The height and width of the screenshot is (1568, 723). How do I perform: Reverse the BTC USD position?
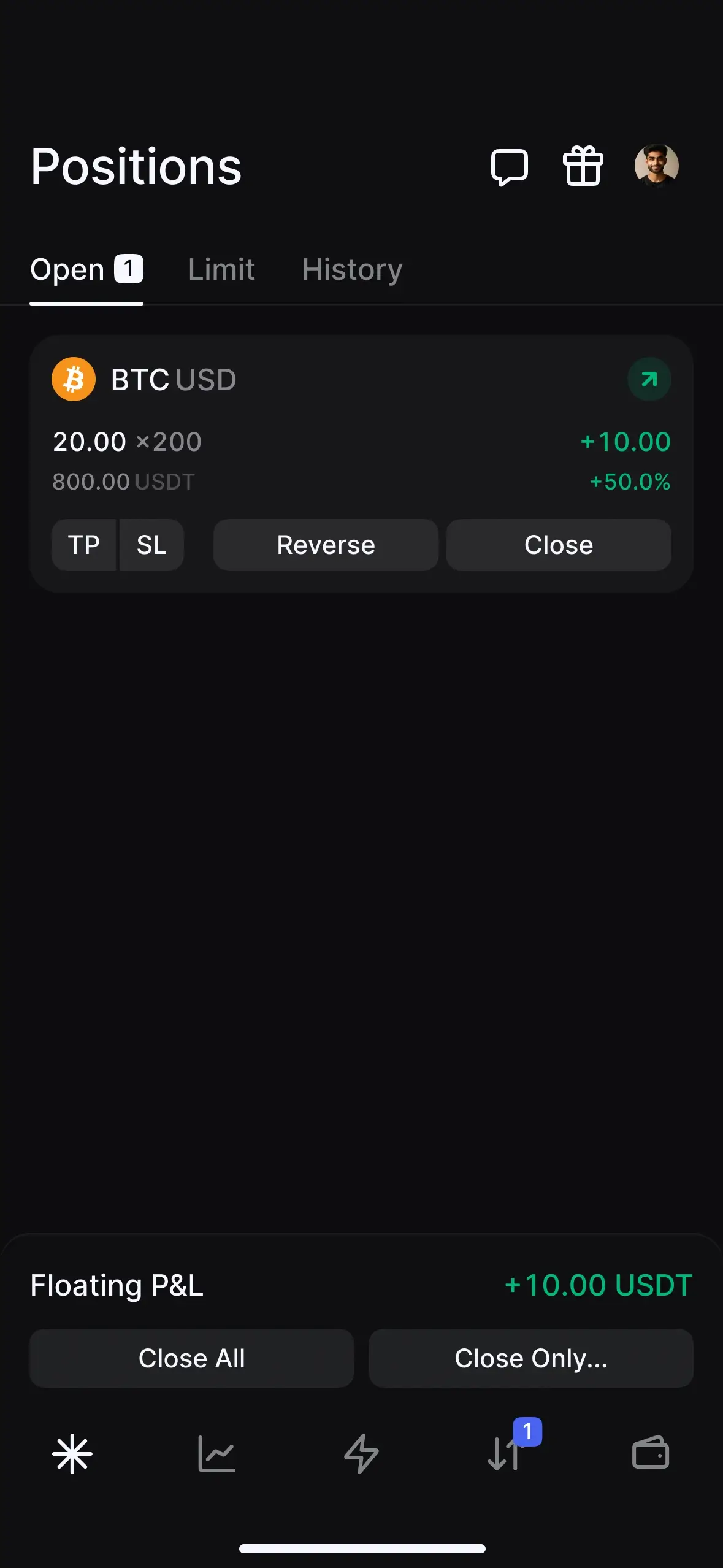[326, 545]
